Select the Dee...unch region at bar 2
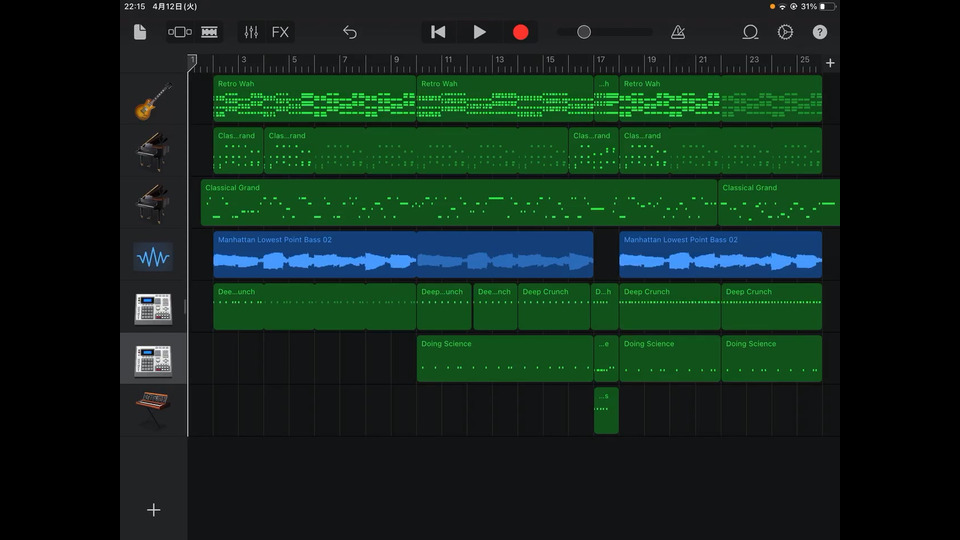 click(x=315, y=307)
